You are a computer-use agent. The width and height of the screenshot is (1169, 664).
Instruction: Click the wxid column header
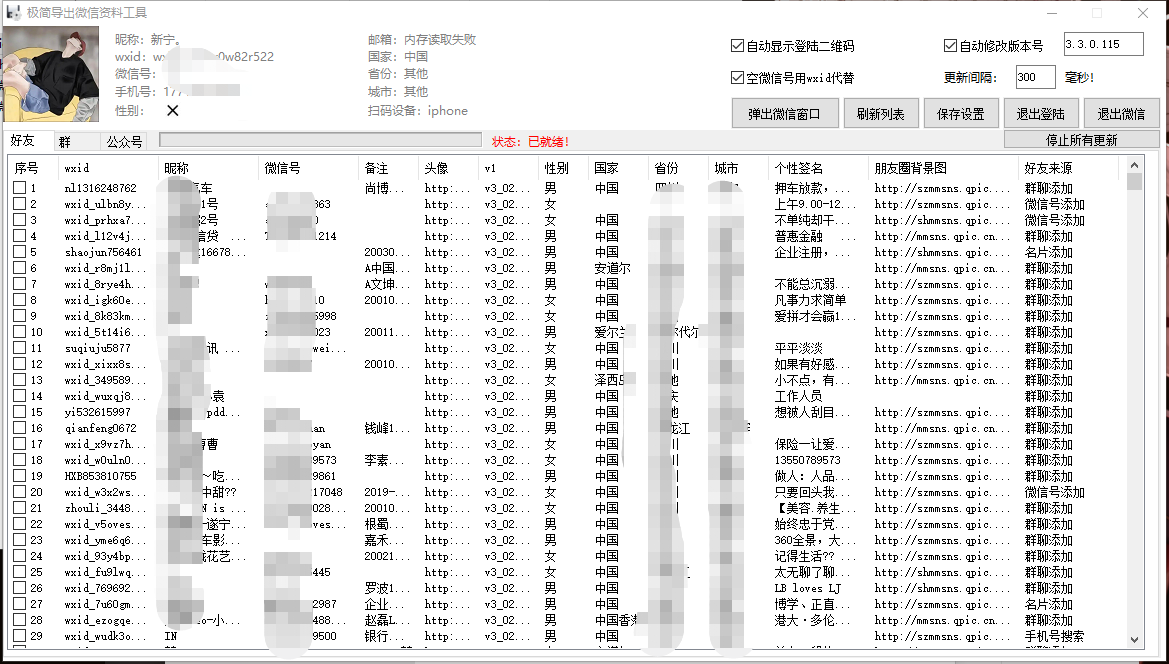(108, 168)
